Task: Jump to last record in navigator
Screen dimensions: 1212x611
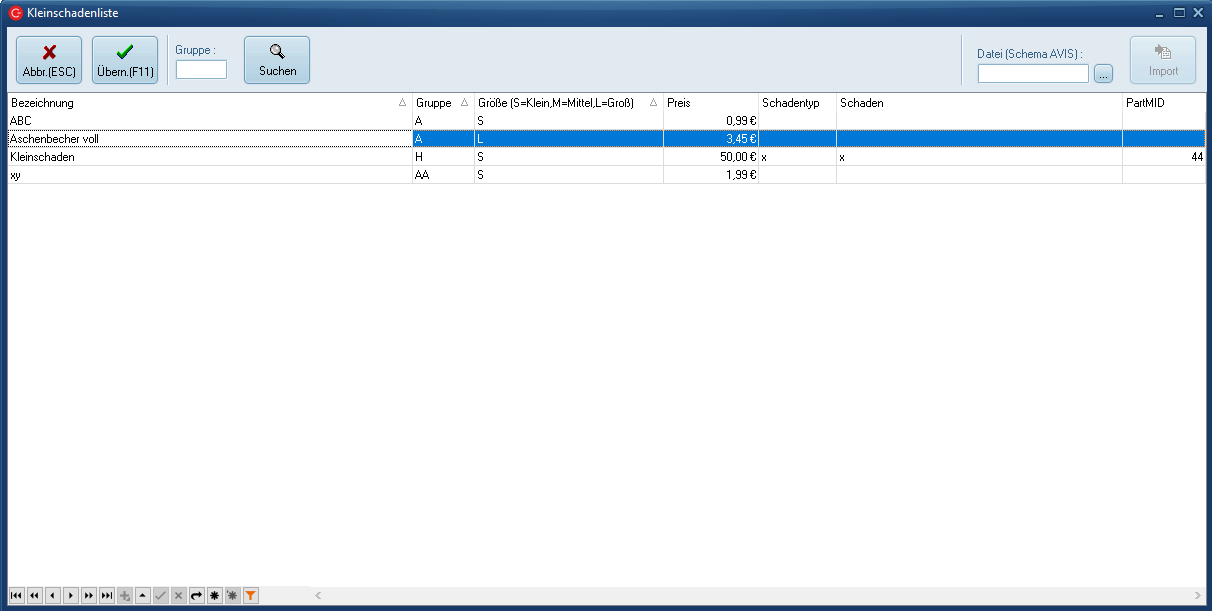Action: click(x=106, y=596)
